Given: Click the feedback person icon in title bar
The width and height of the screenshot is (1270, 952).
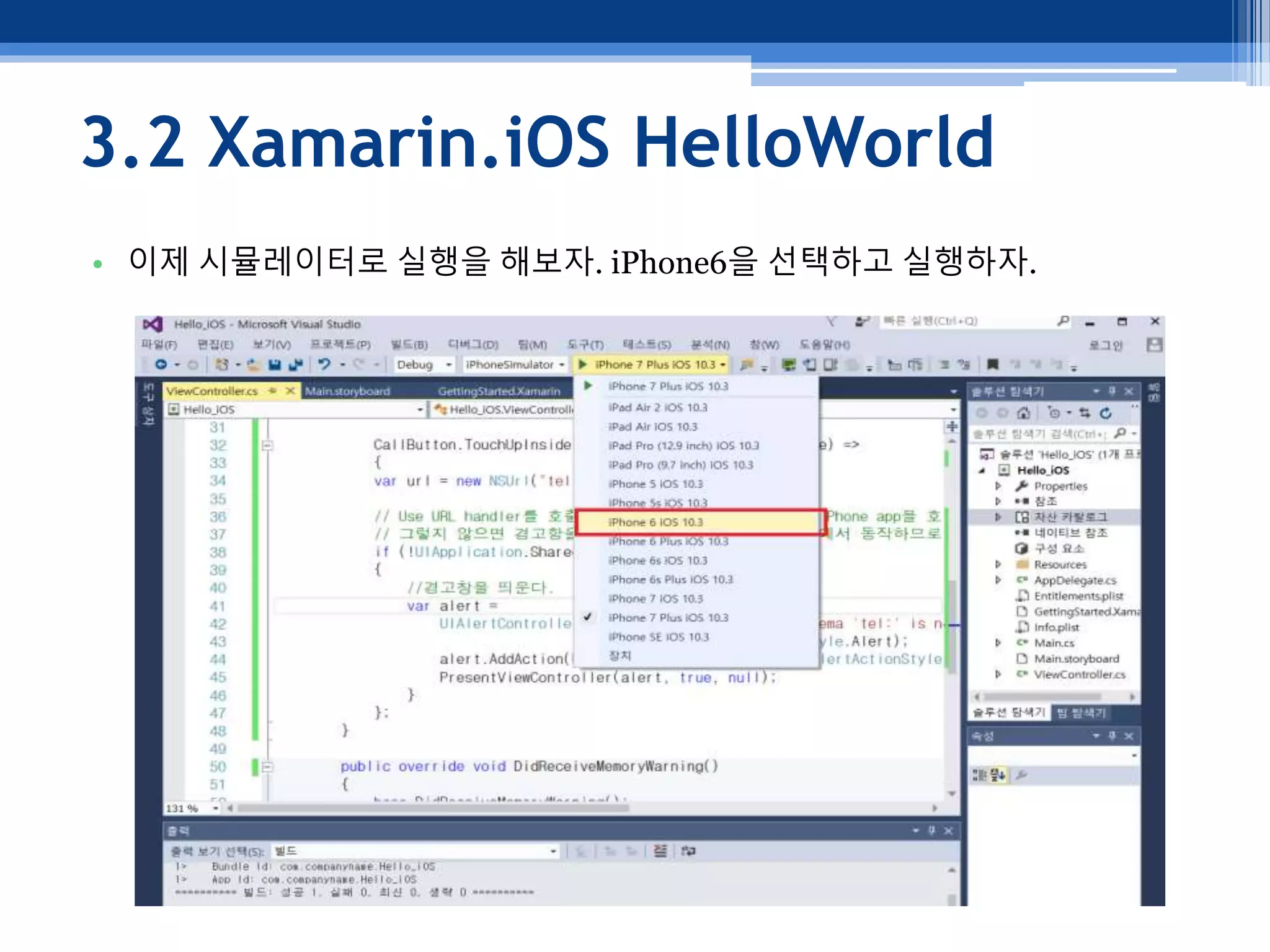Looking at the screenshot, I should point(862,321).
